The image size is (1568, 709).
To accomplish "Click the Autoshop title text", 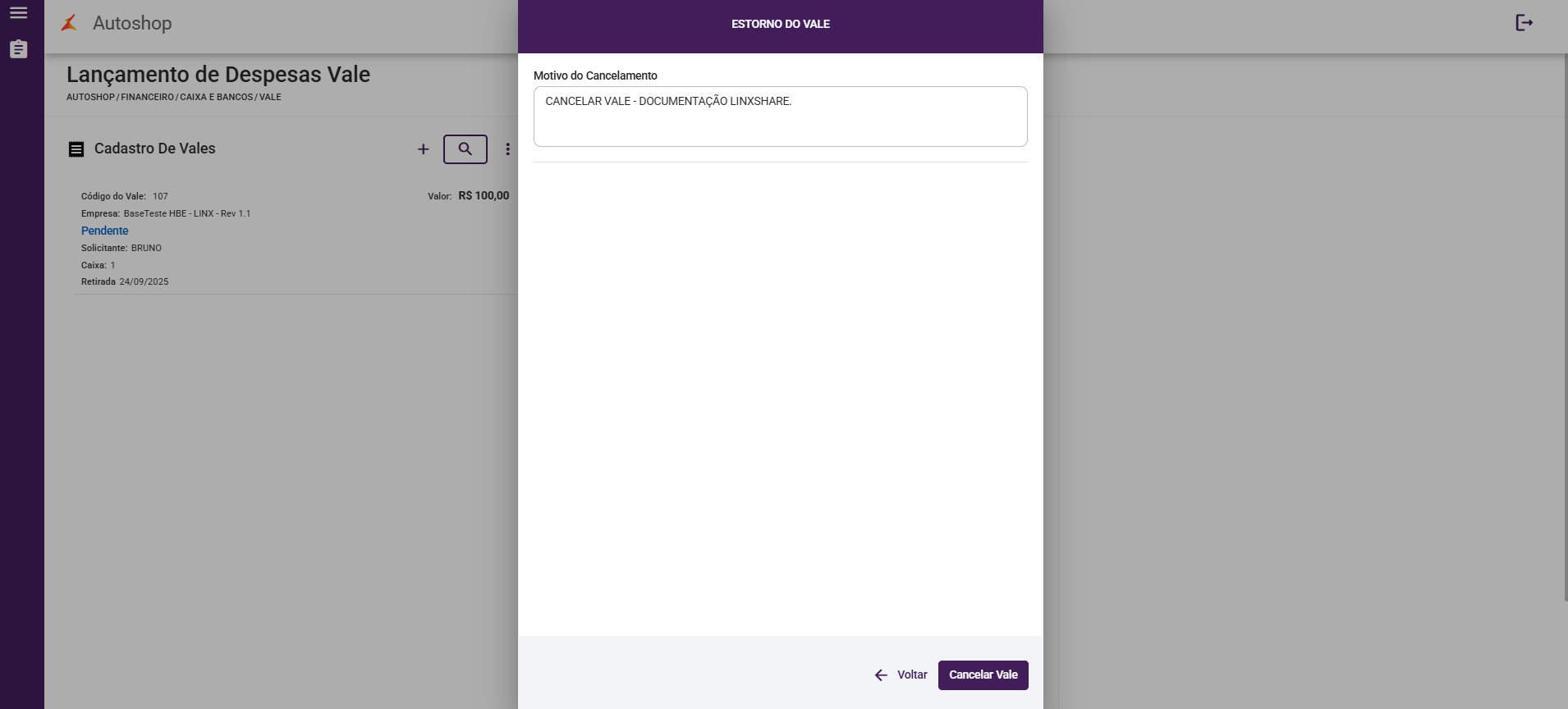I will tap(132, 23).
